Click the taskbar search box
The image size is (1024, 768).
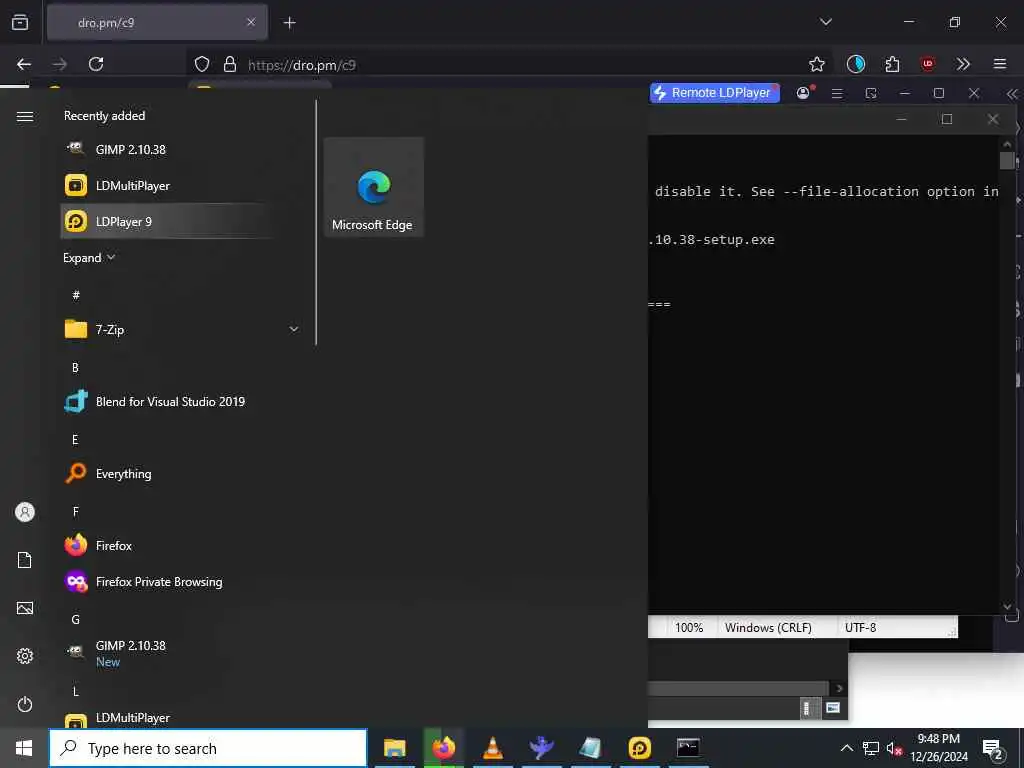[x=208, y=748]
